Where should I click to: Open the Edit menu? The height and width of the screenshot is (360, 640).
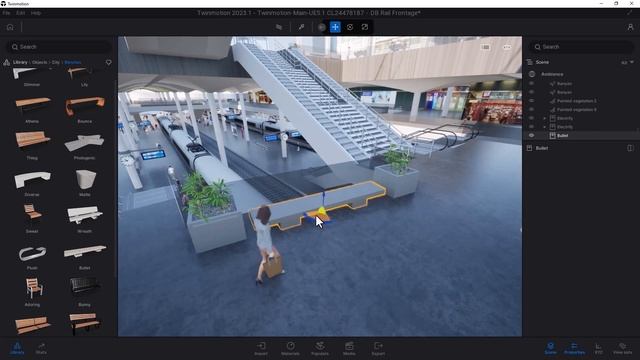click(20, 13)
